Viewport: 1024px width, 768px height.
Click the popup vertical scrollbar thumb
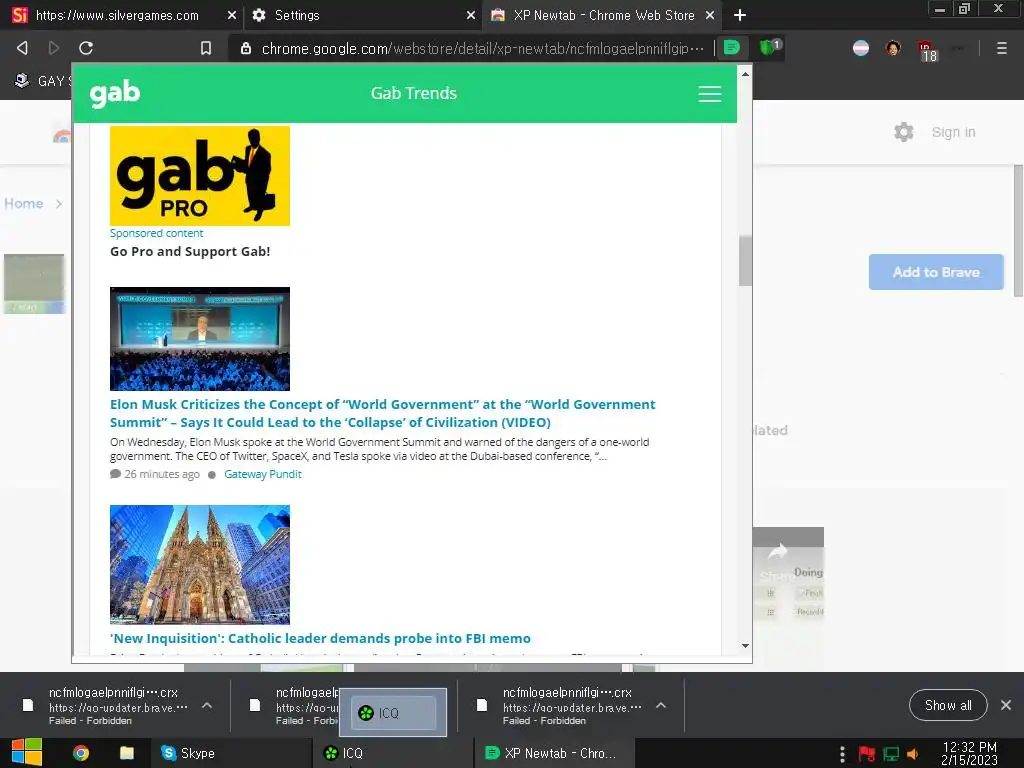[745, 261]
